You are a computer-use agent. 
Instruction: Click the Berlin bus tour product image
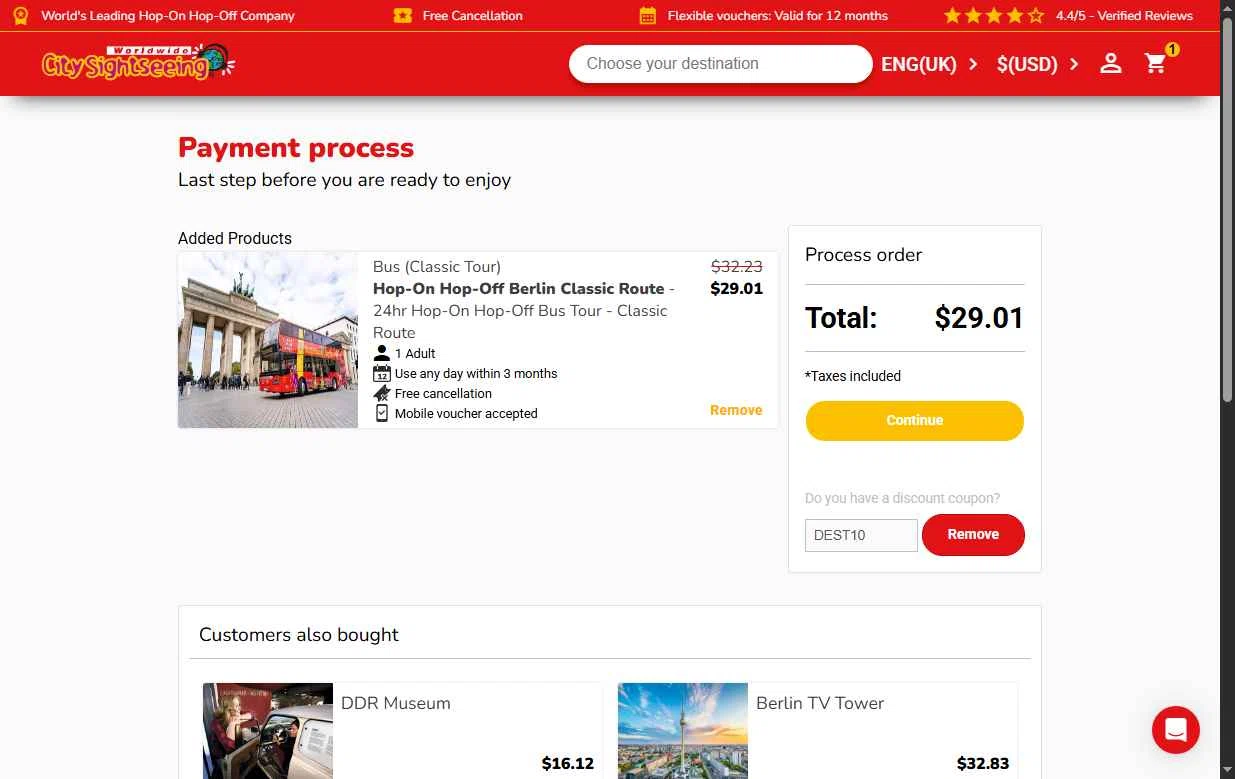pos(268,340)
